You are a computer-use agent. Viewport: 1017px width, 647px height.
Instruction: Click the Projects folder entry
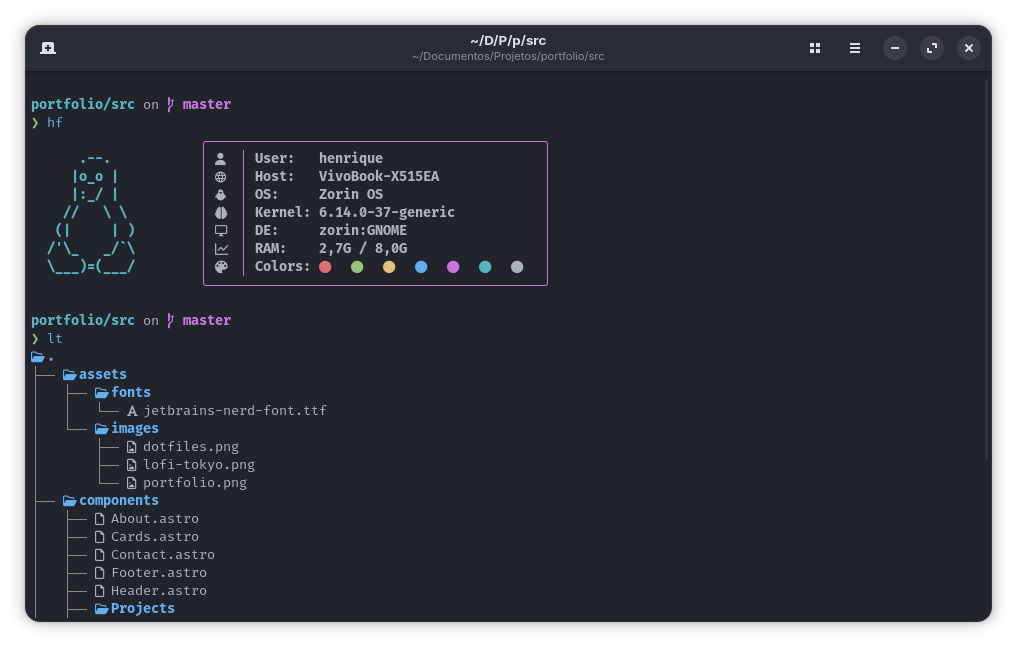point(142,608)
